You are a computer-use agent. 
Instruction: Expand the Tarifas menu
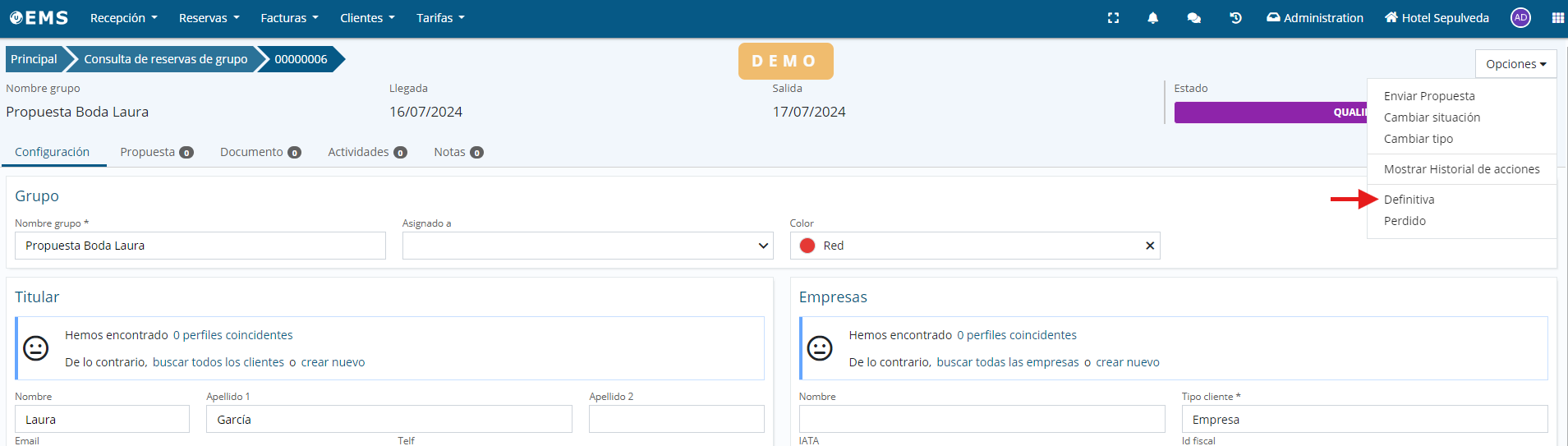pyautogui.click(x=440, y=18)
